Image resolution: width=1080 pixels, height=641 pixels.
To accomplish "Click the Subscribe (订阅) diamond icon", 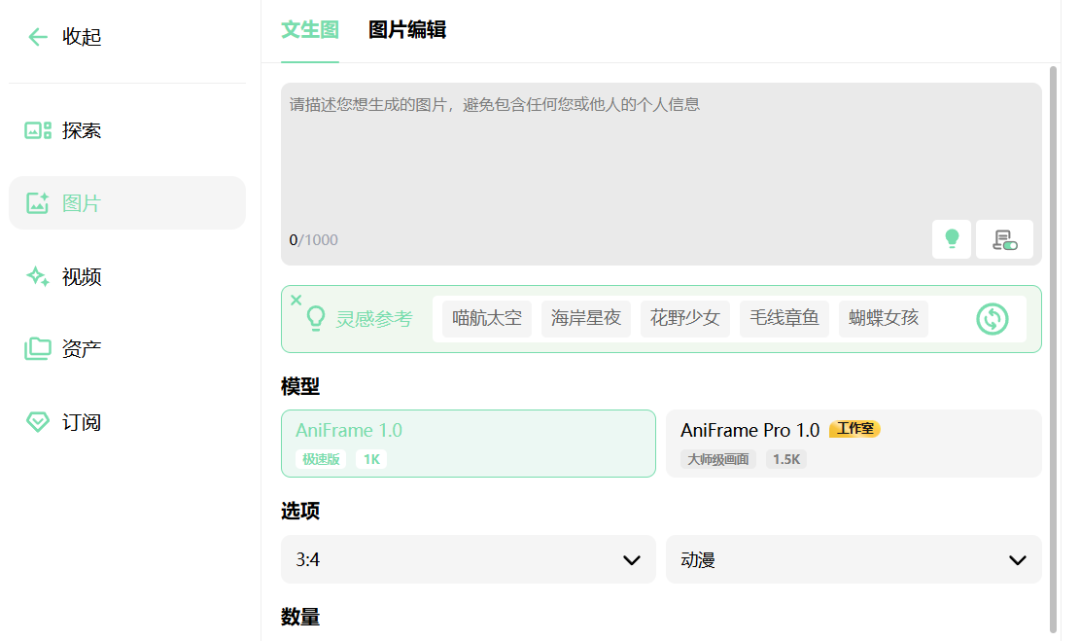I will tap(38, 422).
